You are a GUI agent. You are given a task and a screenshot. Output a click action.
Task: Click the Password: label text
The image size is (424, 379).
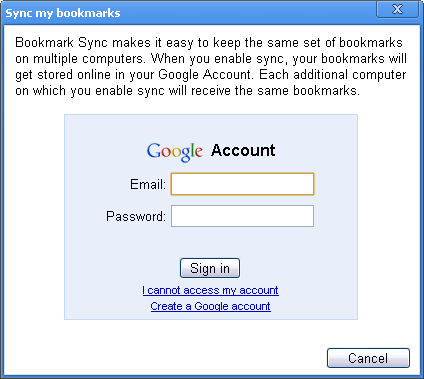tap(136, 216)
